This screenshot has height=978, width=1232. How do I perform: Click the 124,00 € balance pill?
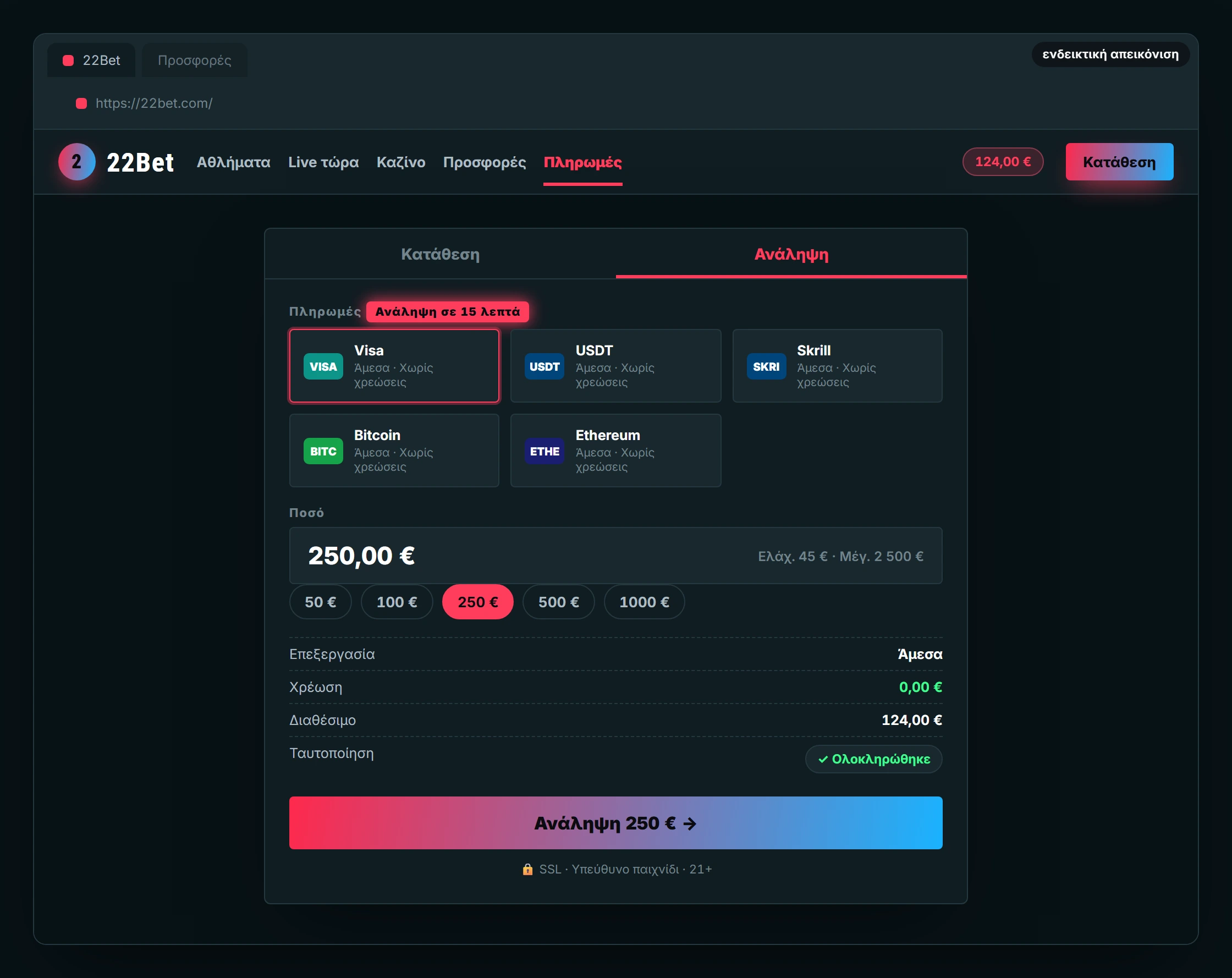1002,162
